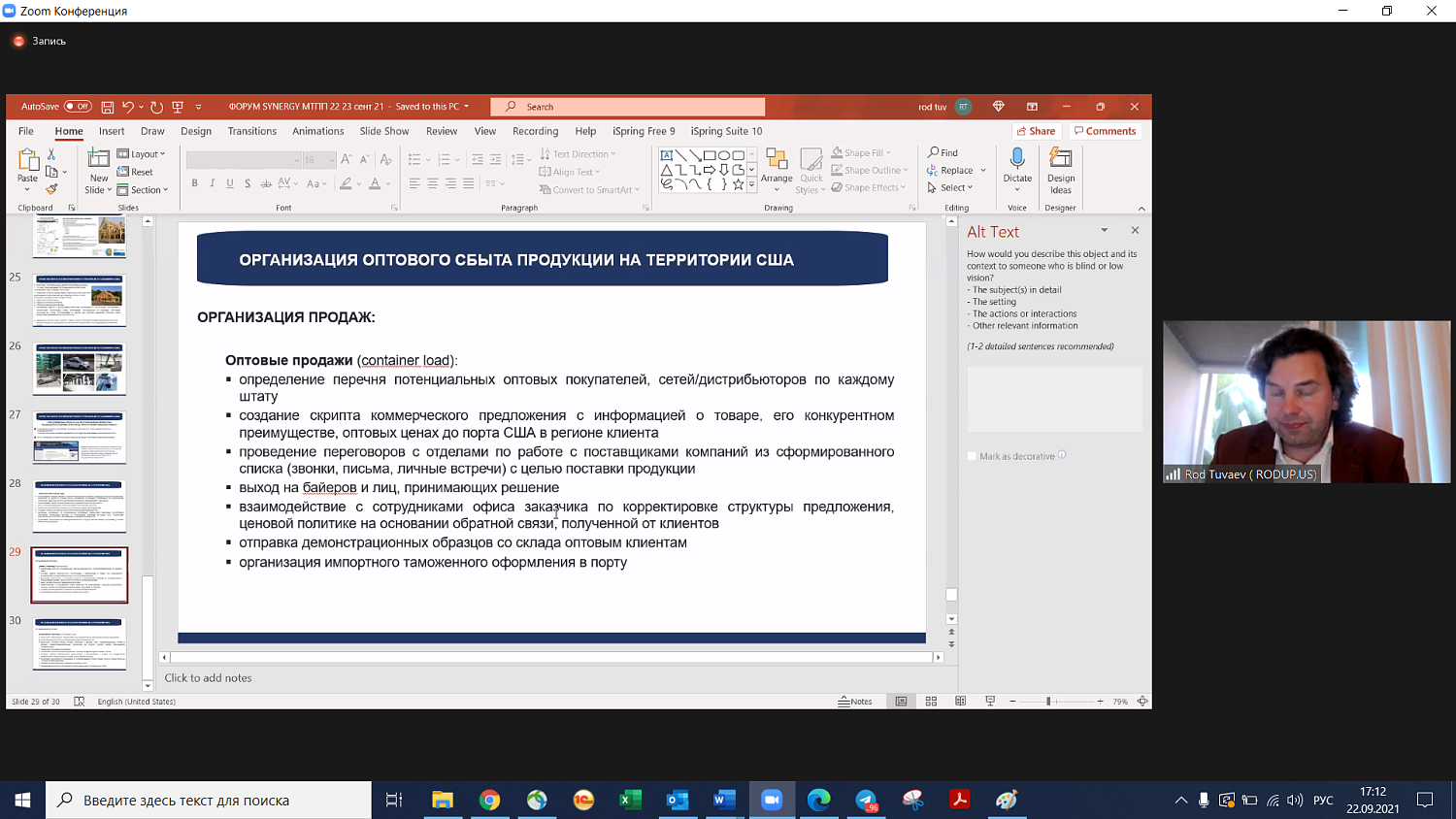
Task: Open the Arrange tool
Action: tap(777, 170)
